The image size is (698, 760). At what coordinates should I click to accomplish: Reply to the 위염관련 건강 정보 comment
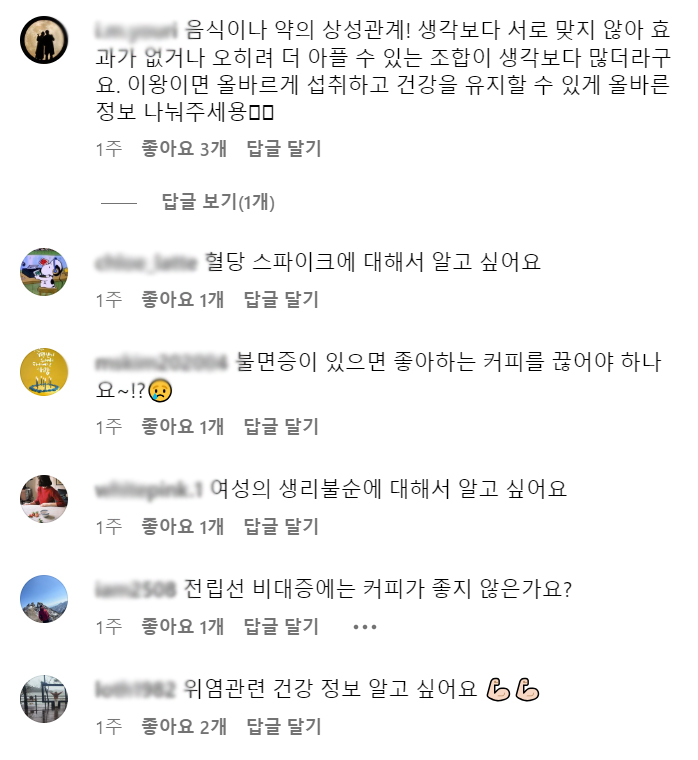pos(284,727)
